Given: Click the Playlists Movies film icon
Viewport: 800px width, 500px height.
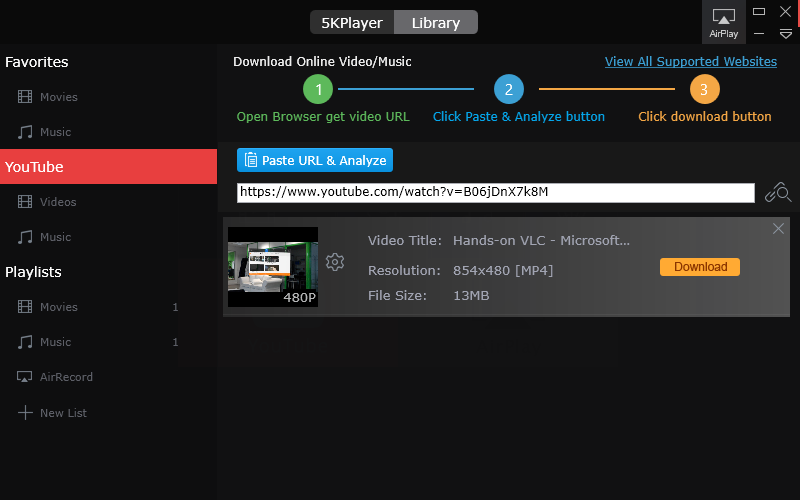Looking at the screenshot, I should (24, 307).
